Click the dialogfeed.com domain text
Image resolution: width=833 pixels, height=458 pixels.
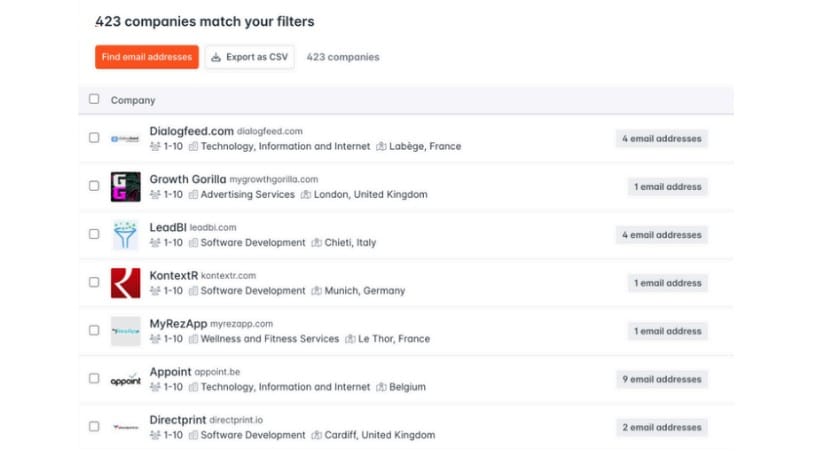[x=269, y=131]
